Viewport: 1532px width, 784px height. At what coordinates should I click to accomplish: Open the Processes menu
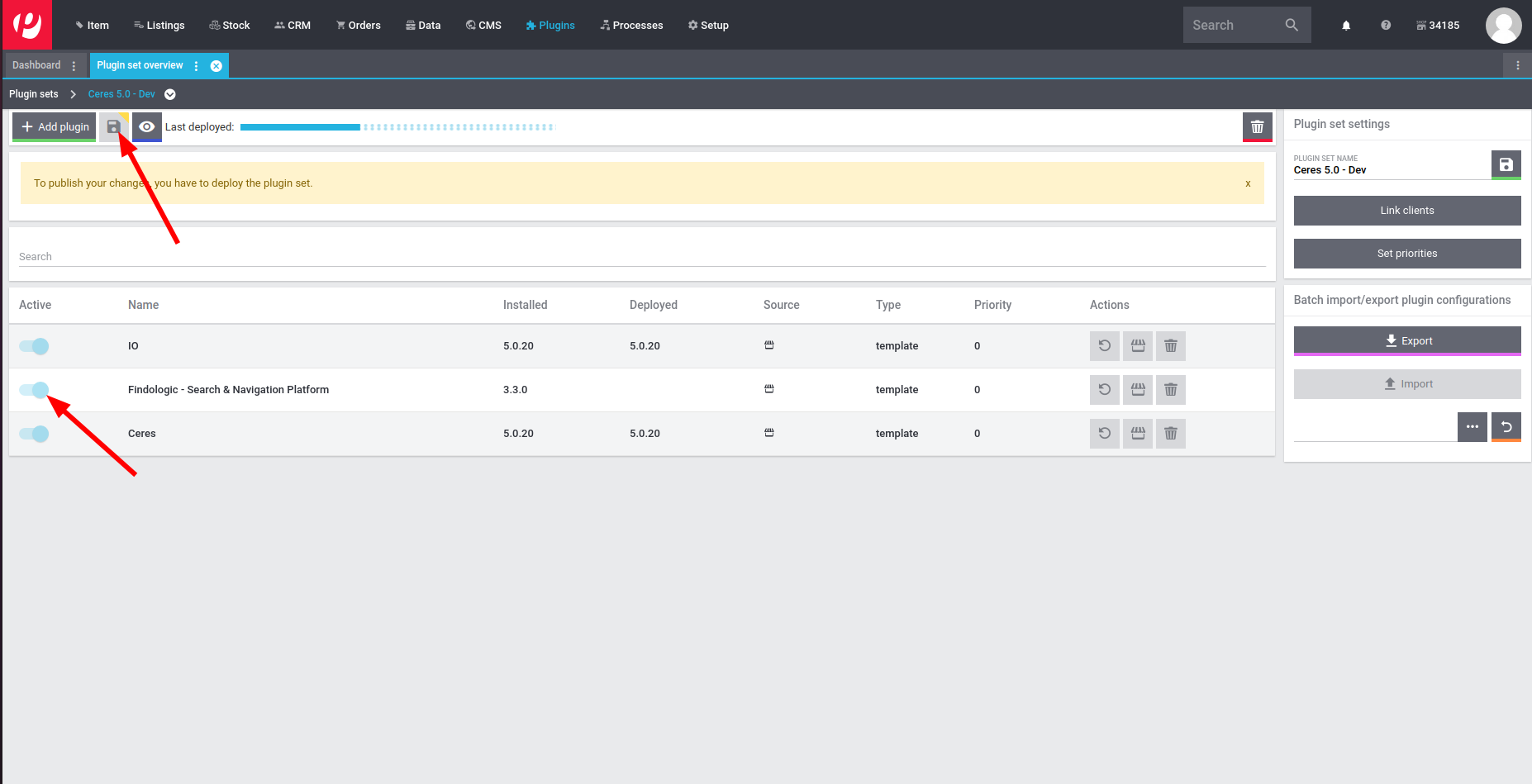click(x=631, y=26)
